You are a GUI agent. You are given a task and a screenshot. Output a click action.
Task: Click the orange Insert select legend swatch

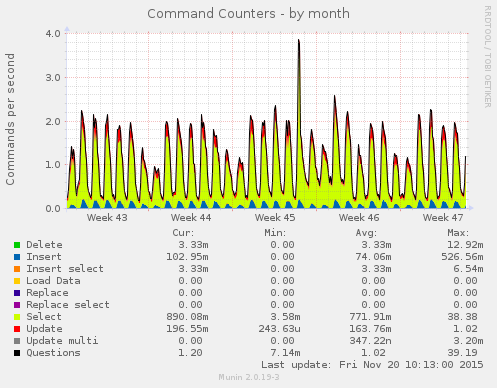pyautogui.click(x=17, y=269)
